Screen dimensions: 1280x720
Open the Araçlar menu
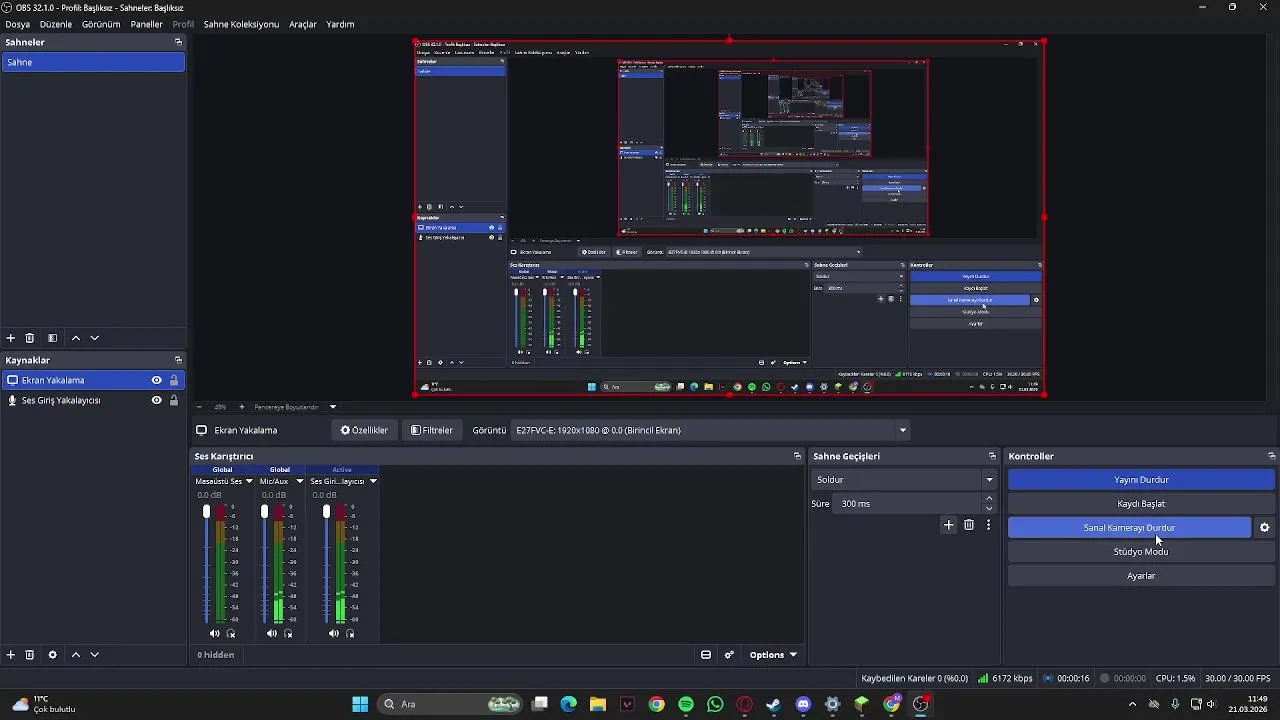[303, 24]
